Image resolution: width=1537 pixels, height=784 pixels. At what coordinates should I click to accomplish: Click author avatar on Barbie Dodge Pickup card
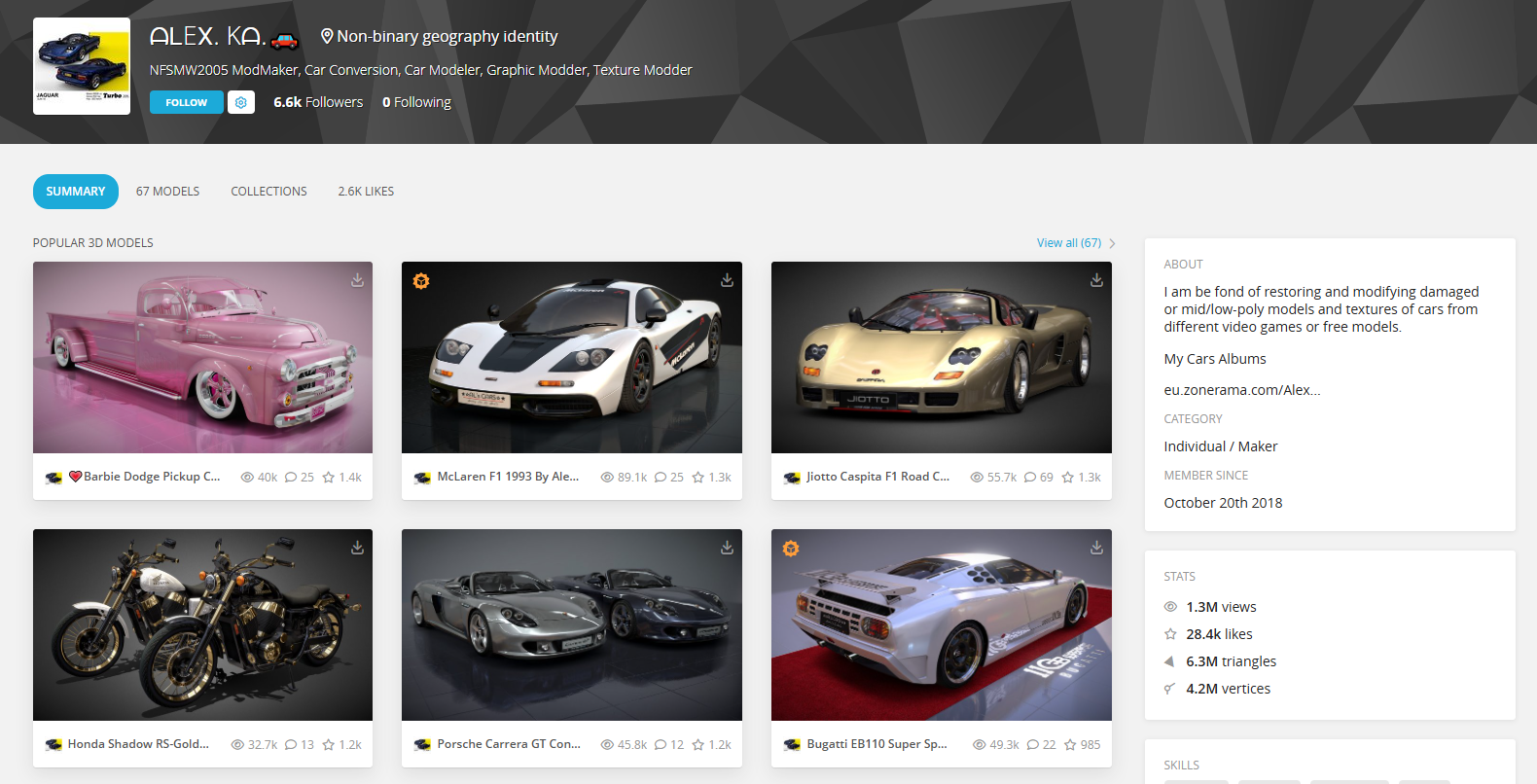(x=54, y=478)
